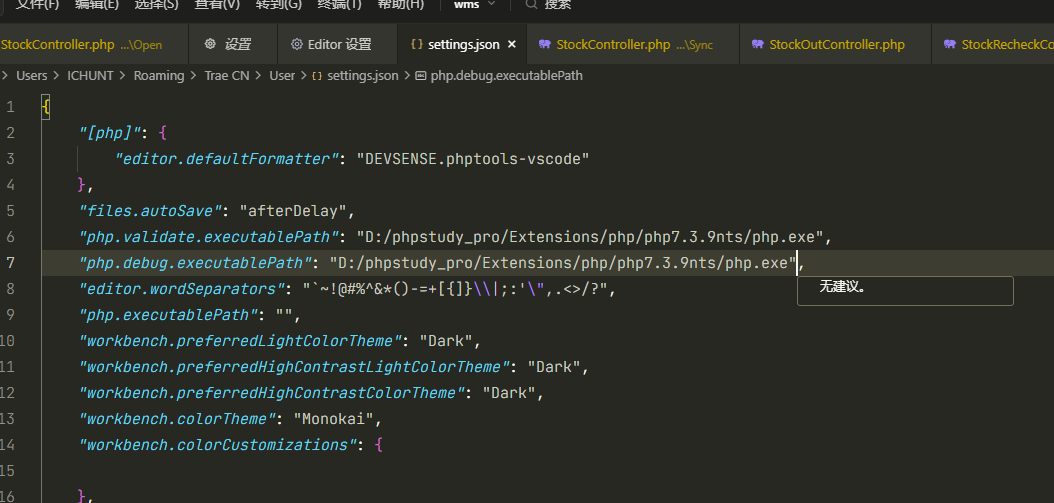1054x503 pixels.
Task: Switch to StockController.php ...\Open tab
Action: coord(93,44)
